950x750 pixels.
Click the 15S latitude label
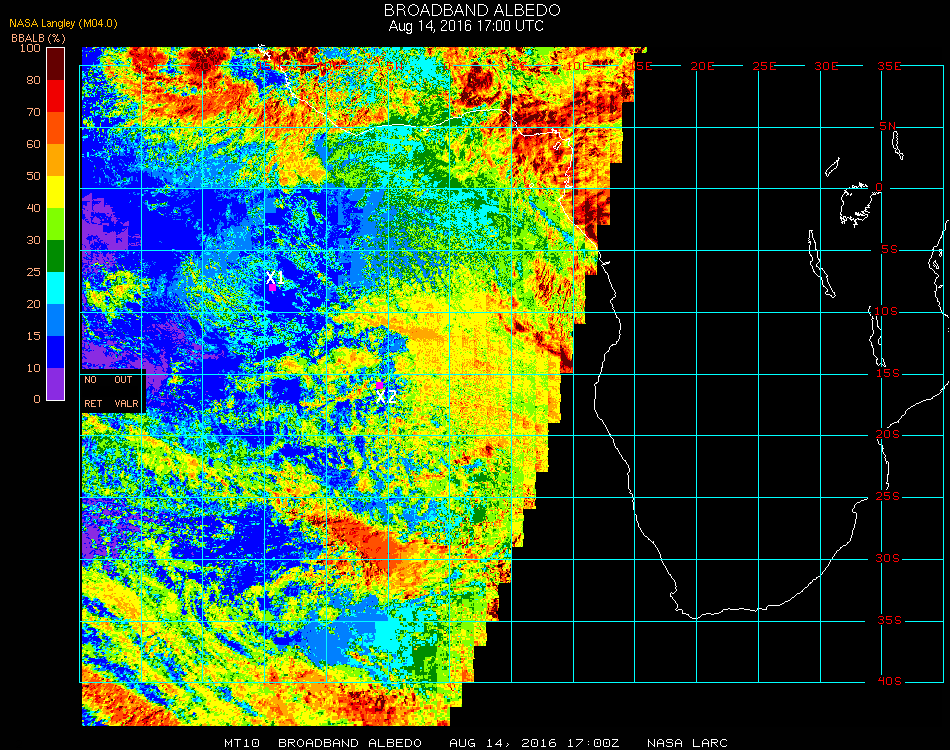click(x=888, y=373)
